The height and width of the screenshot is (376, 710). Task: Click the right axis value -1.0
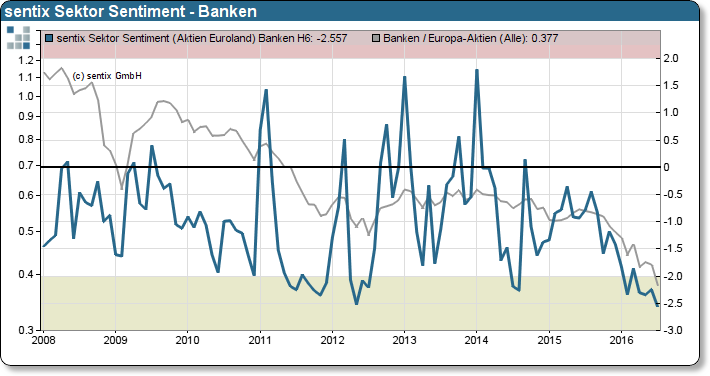point(673,222)
